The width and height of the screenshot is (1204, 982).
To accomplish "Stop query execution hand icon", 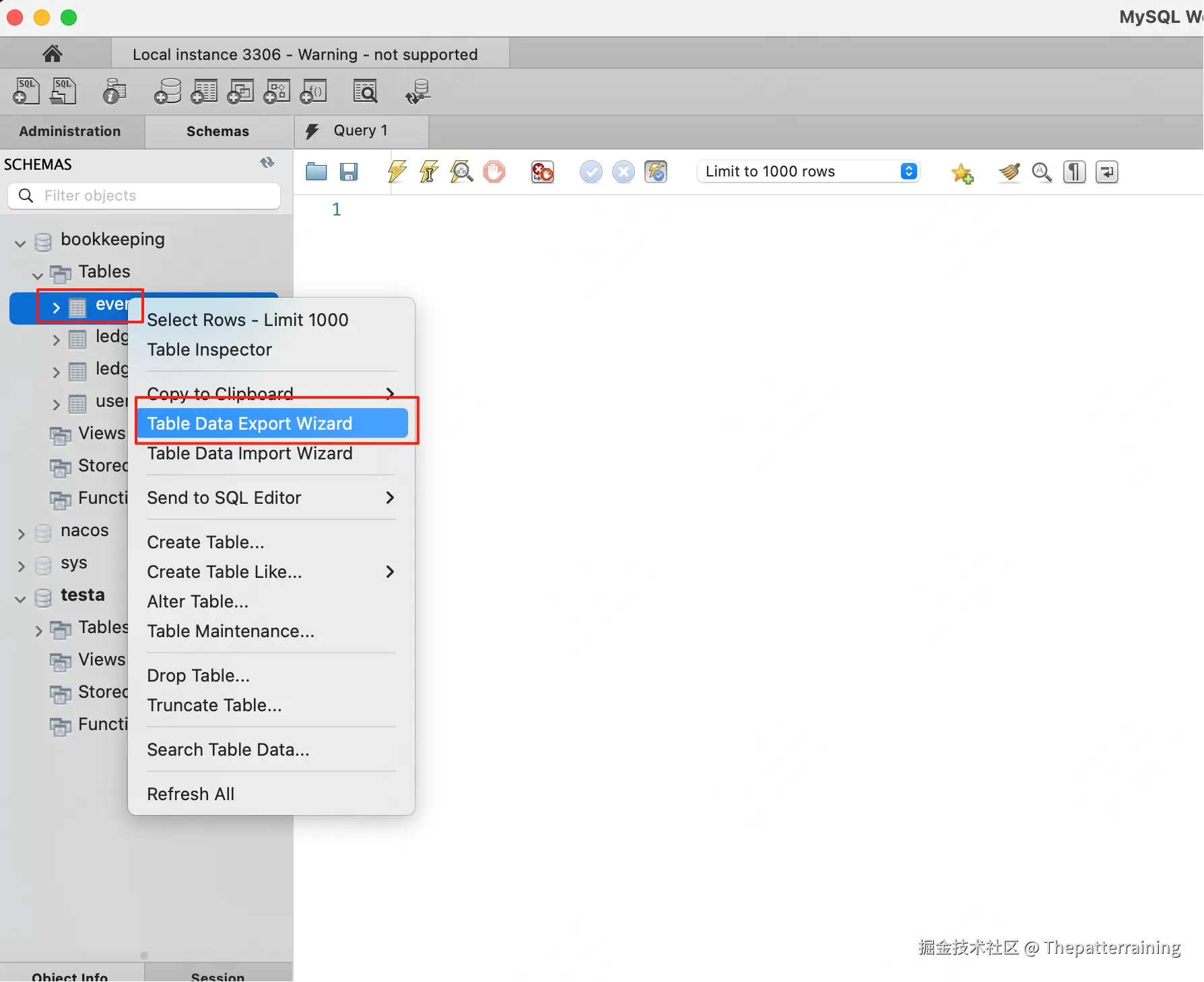I will point(494,172).
